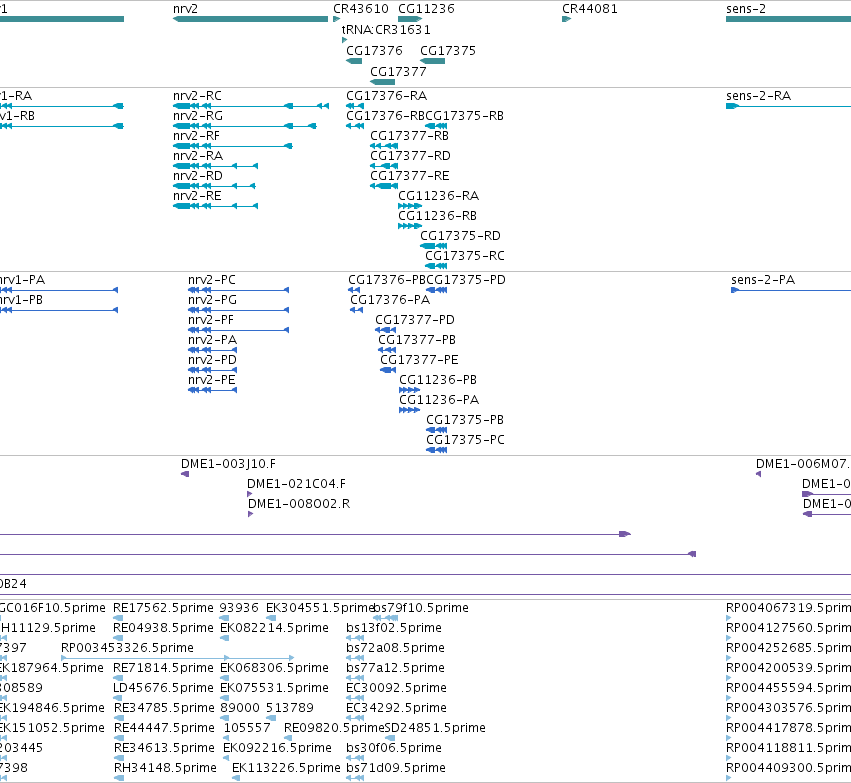
Task: Select transcript CG17375-RC
Action: [x=465, y=257]
